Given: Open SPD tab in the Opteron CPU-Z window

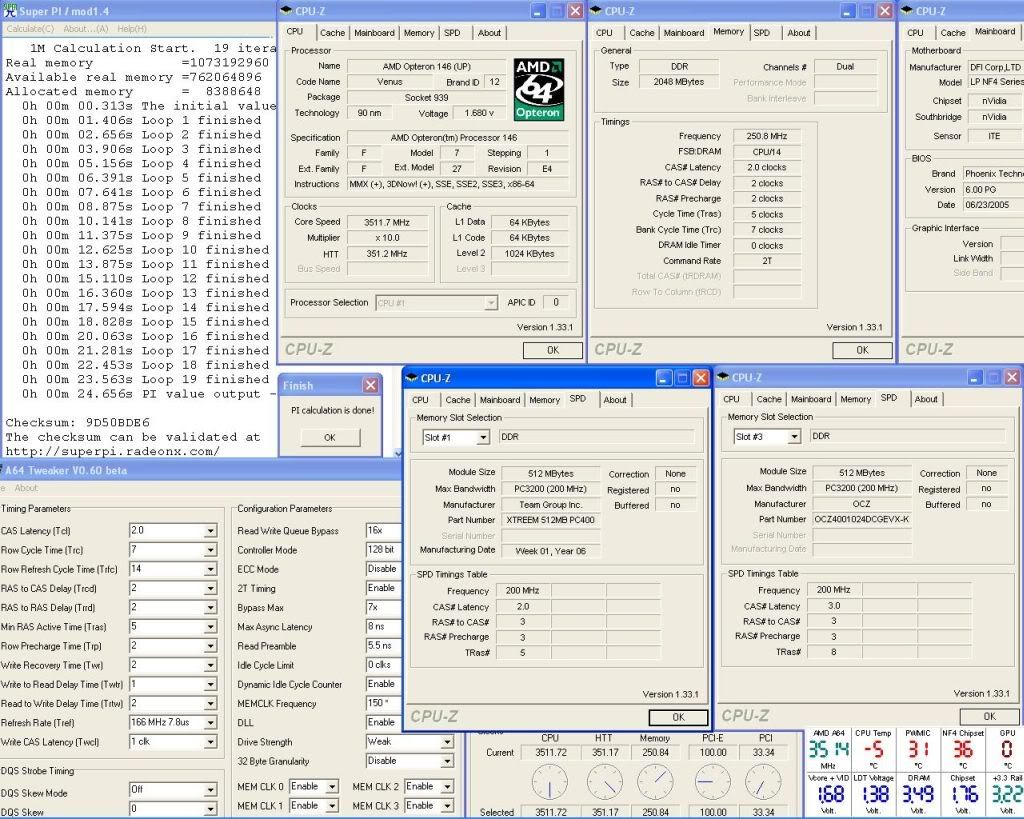Looking at the screenshot, I should click(452, 33).
